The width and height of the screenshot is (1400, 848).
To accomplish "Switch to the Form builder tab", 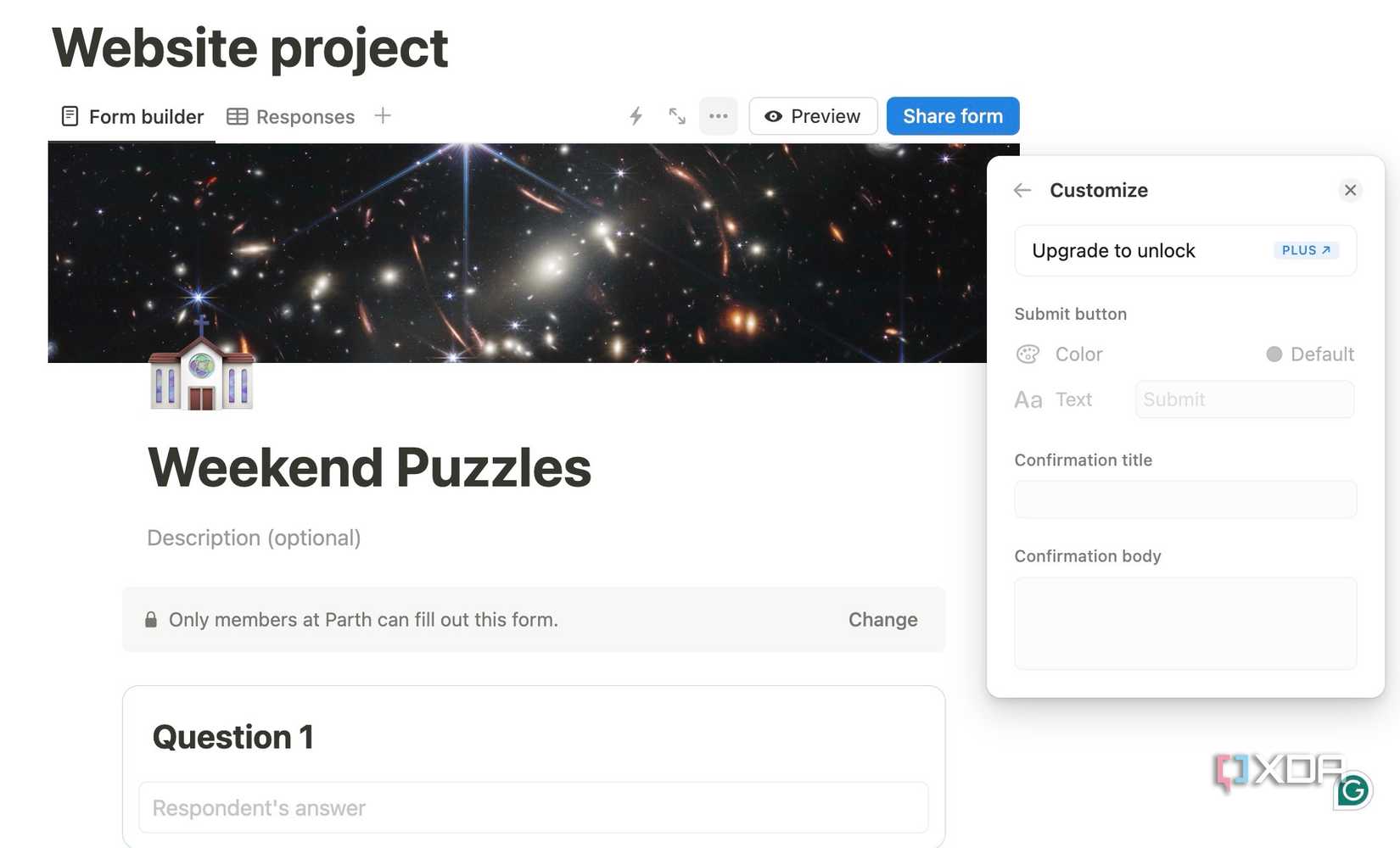I will [132, 116].
